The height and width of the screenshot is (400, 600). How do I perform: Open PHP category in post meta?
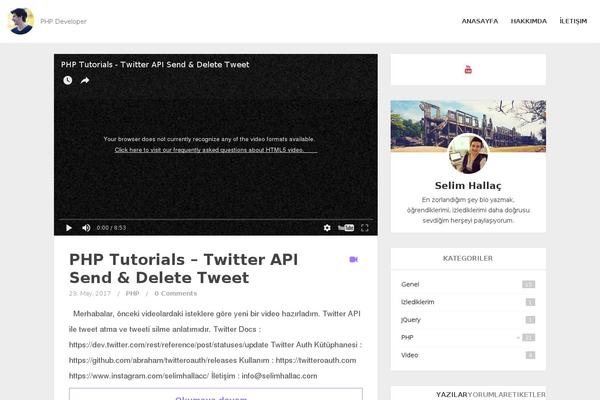(x=132, y=294)
